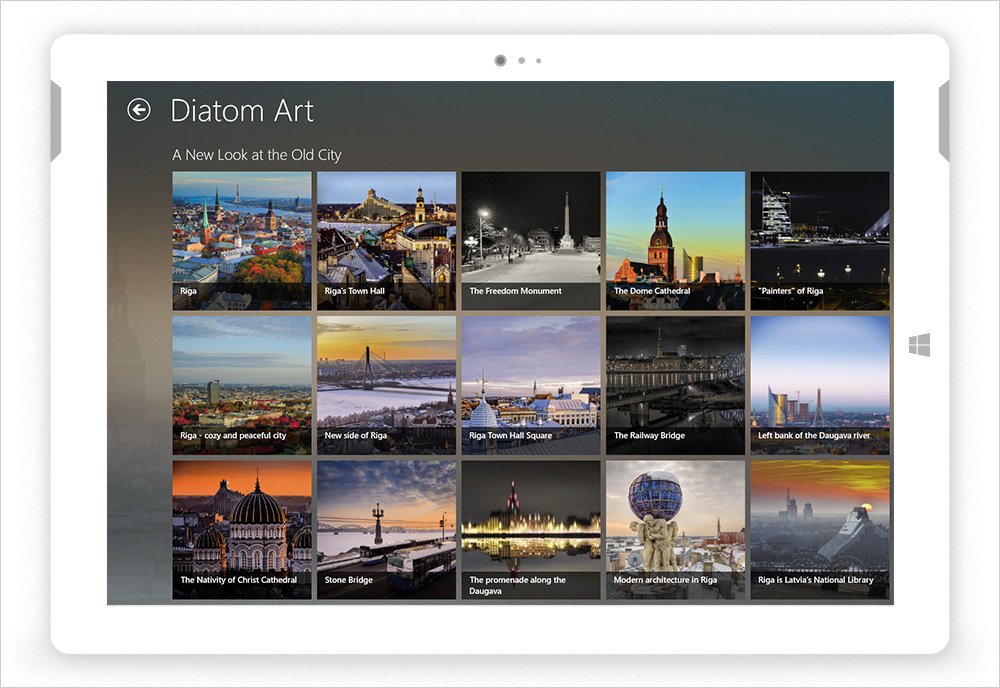This screenshot has width=1000, height=688.
Task: Open the New side of Riga photo
Action: pyautogui.click(x=386, y=385)
